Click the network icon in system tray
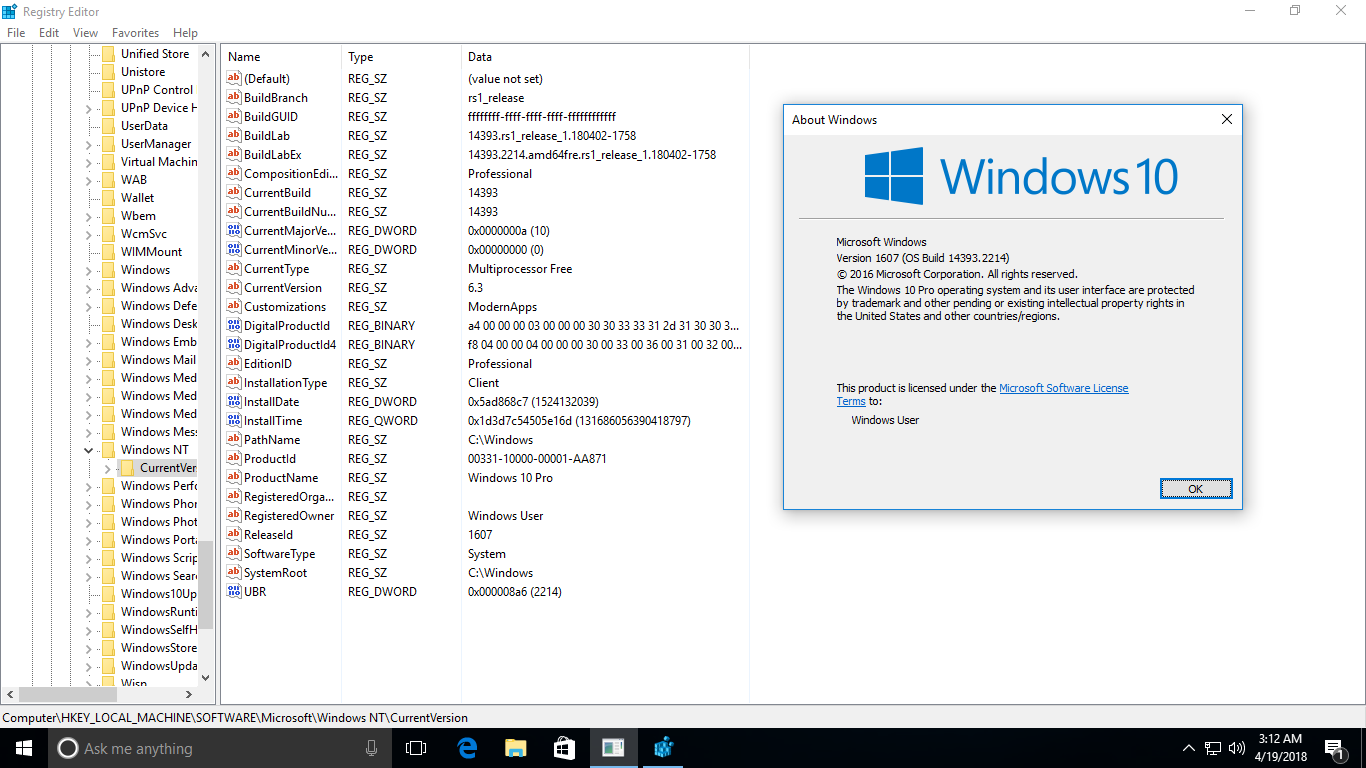This screenshot has width=1366, height=768. (1213, 748)
